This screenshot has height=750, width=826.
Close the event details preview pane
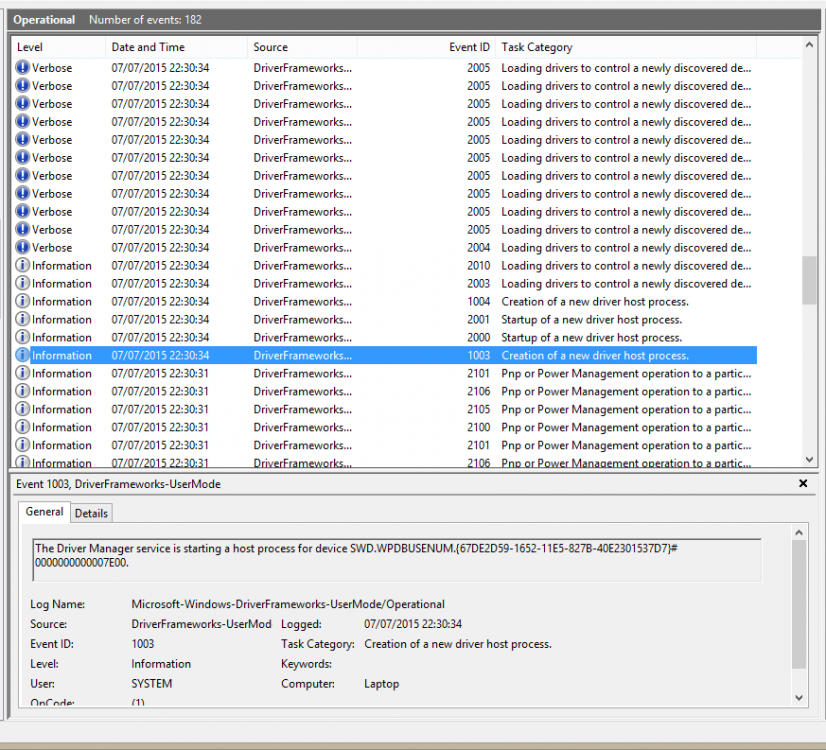click(x=803, y=484)
